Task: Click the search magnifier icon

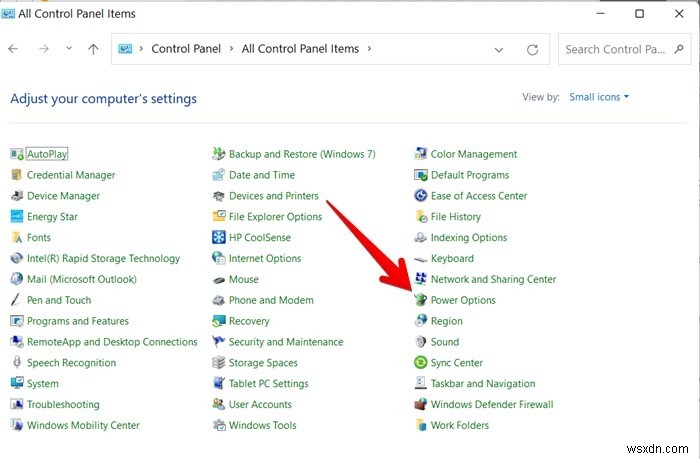Action: click(679, 49)
